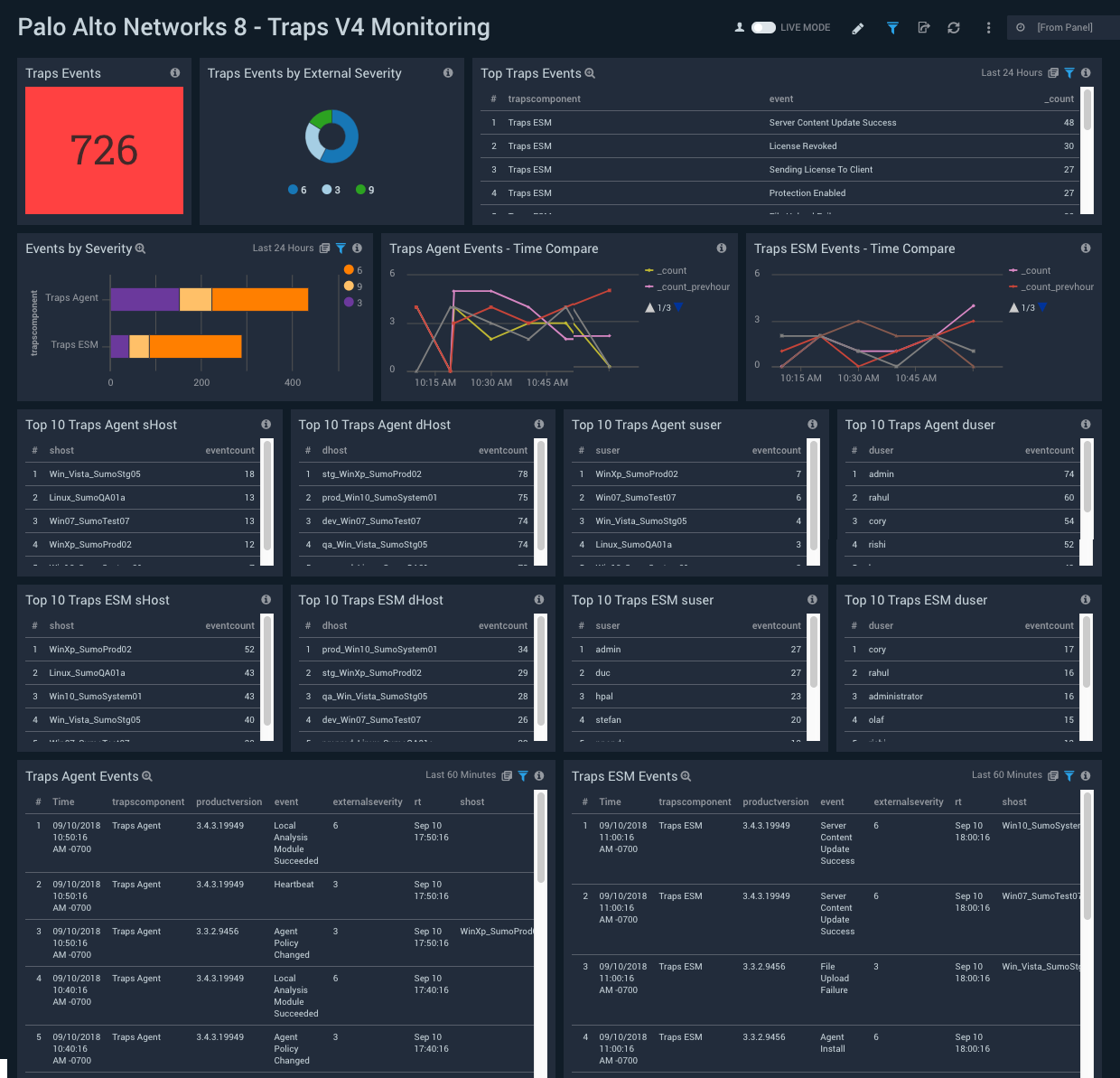Open the blue filter funnel in the top toolbar
The width and height of the screenshot is (1120, 1078).
892,28
